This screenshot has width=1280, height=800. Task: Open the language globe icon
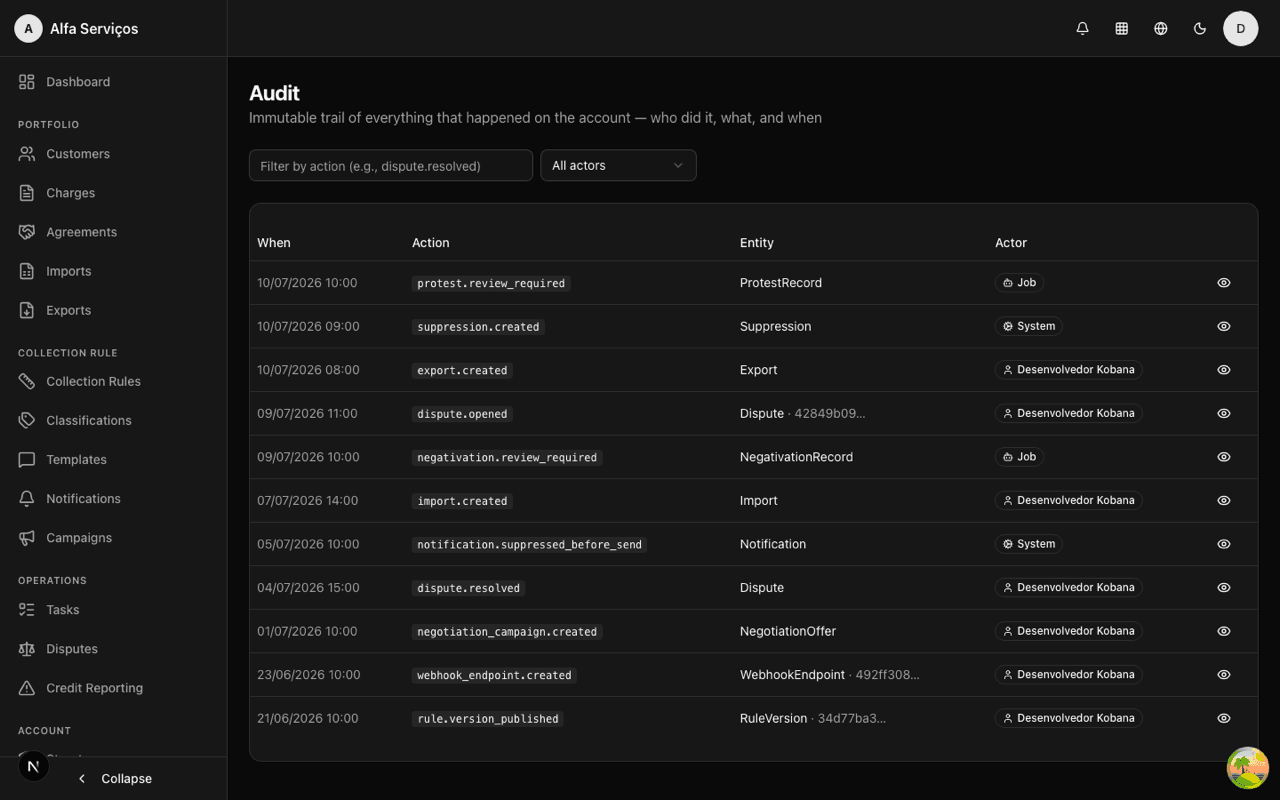(x=1160, y=29)
